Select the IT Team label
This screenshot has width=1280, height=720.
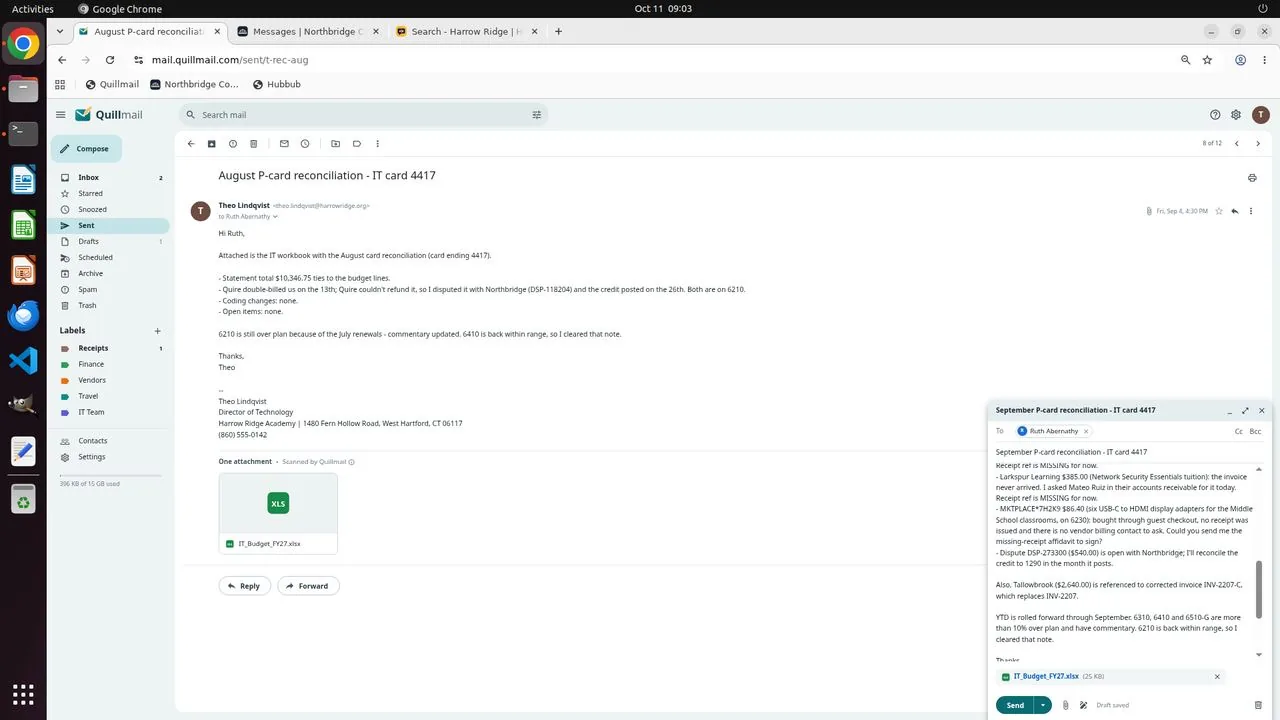click(x=110, y=412)
